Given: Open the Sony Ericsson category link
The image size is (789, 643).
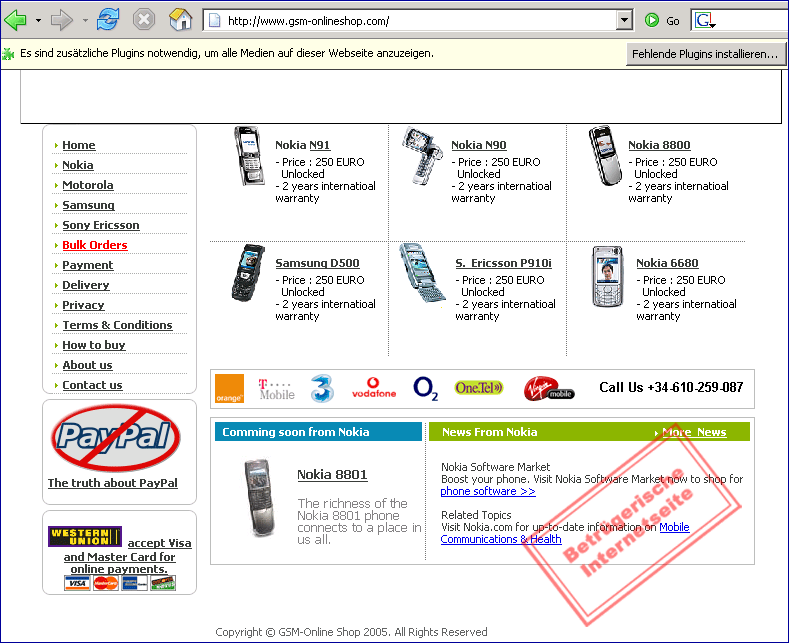Looking at the screenshot, I should click(101, 225).
